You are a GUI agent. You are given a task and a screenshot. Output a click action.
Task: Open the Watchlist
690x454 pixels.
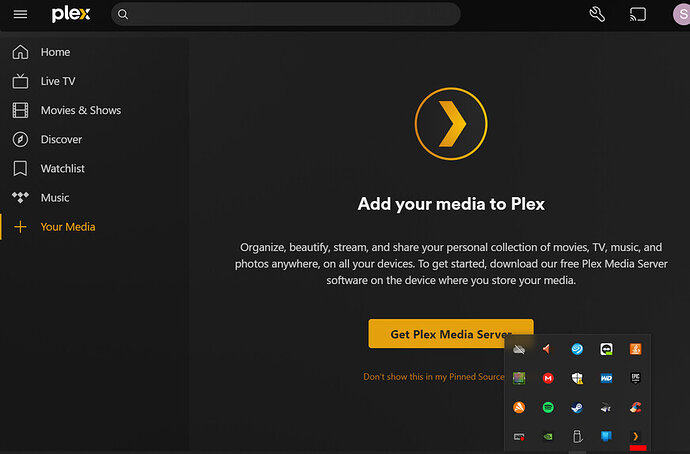pos(62,168)
